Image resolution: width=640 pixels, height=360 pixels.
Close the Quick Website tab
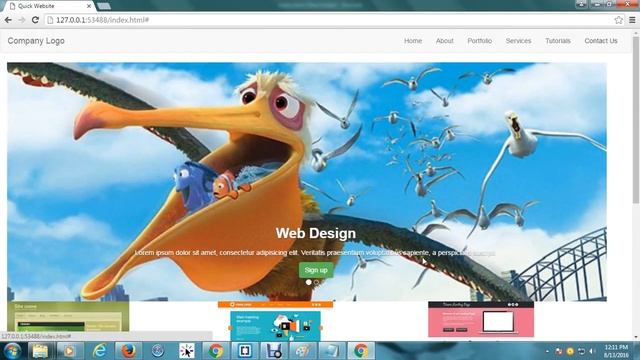[89, 6]
